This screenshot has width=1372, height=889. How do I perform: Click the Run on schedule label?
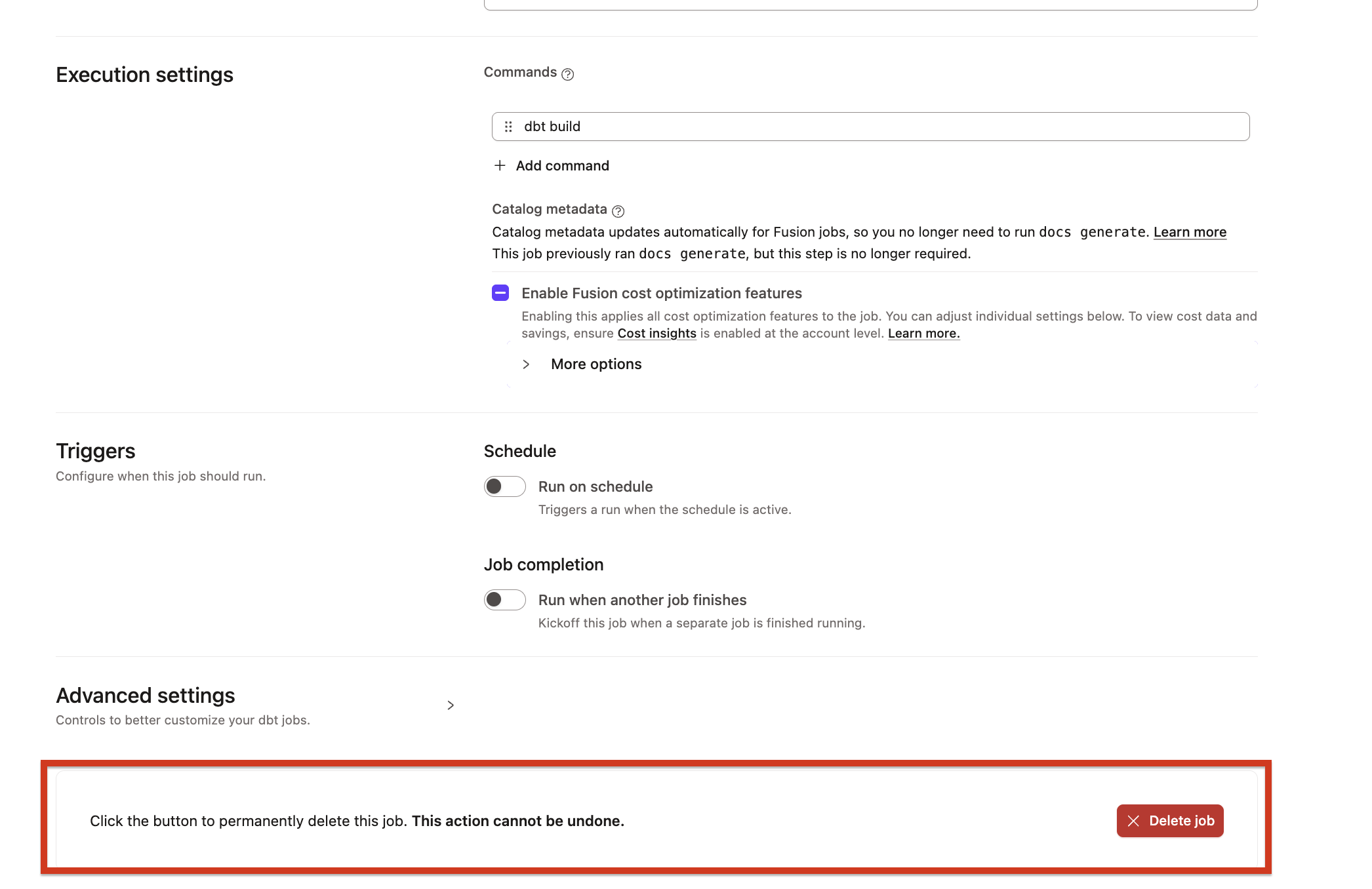pyautogui.click(x=595, y=486)
